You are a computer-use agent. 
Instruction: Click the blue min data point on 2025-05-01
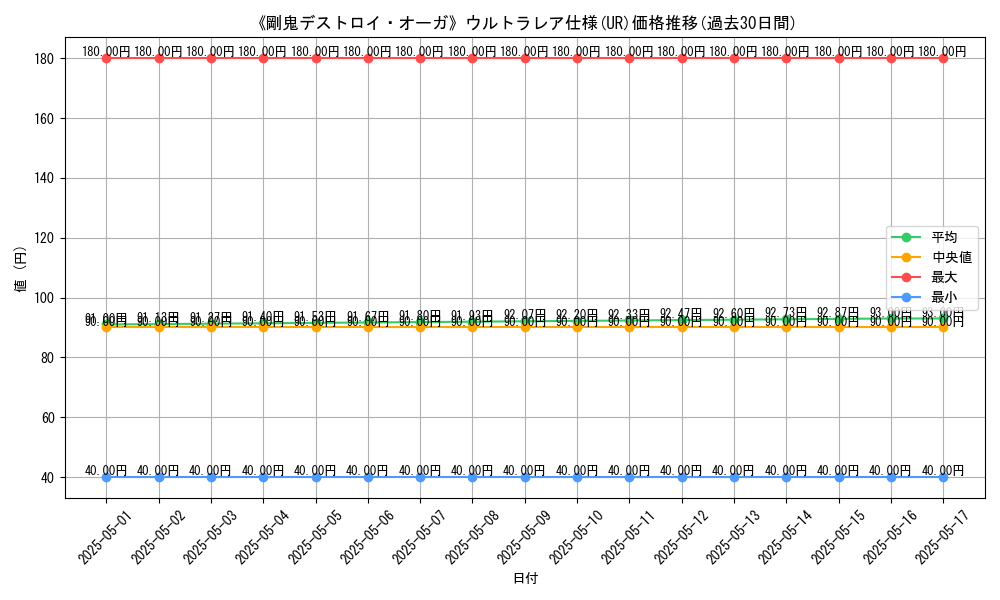(x=107, y=478)
